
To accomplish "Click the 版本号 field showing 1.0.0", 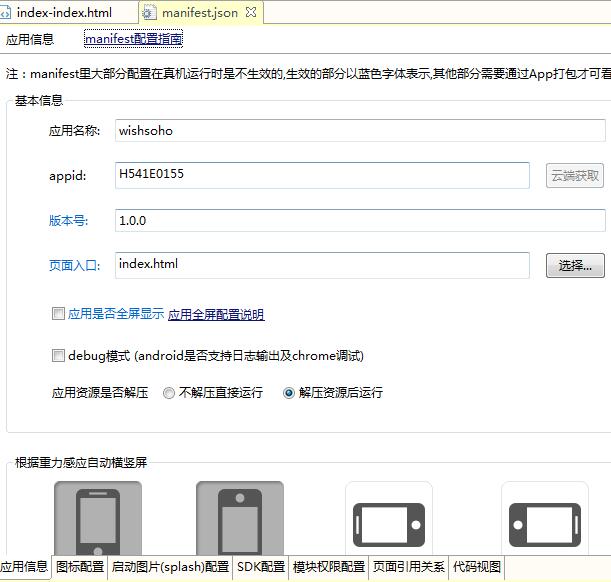I will 360,220.
